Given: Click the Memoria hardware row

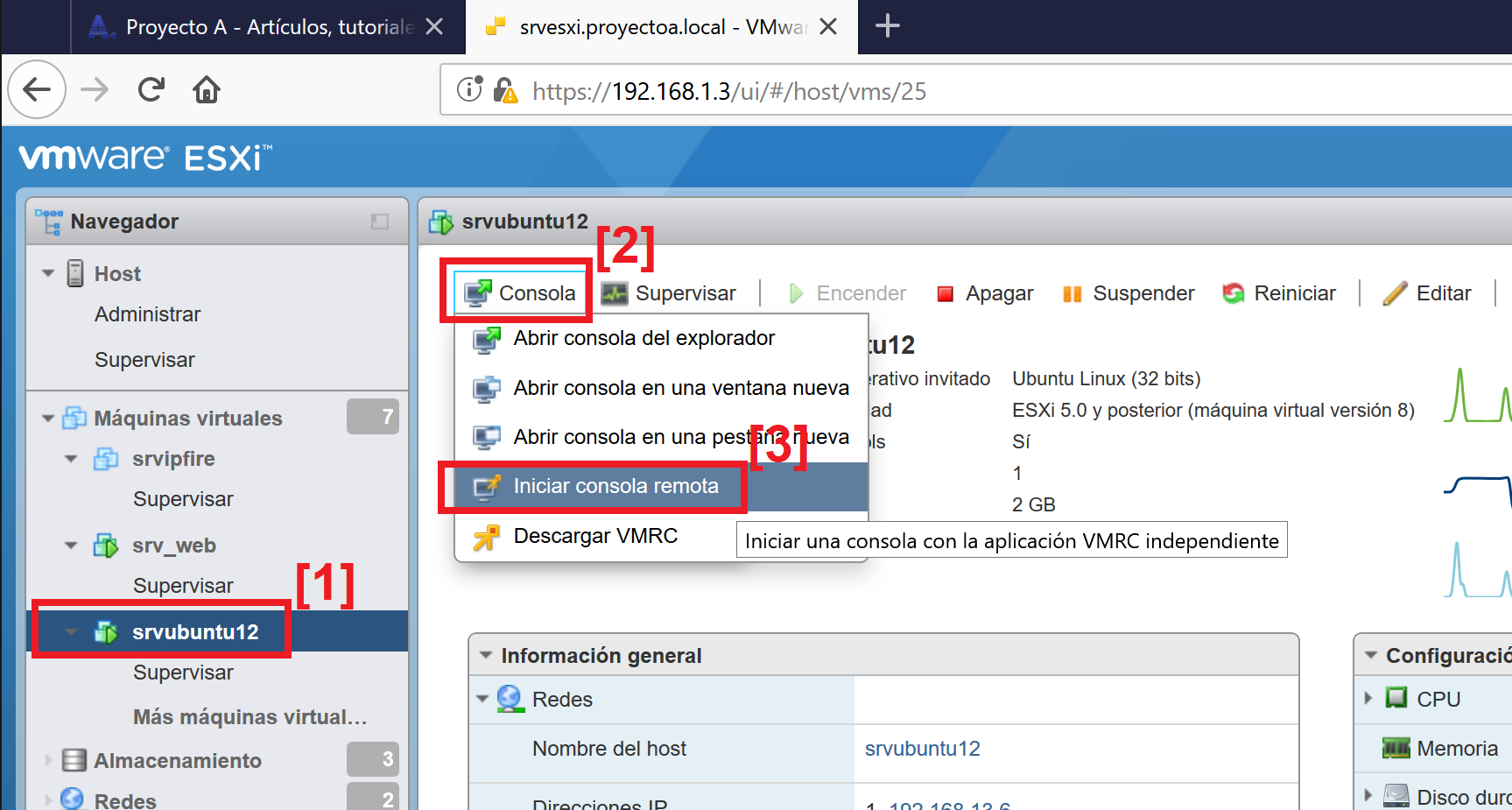Looking at the screenshot, I should click(1440, 749).
